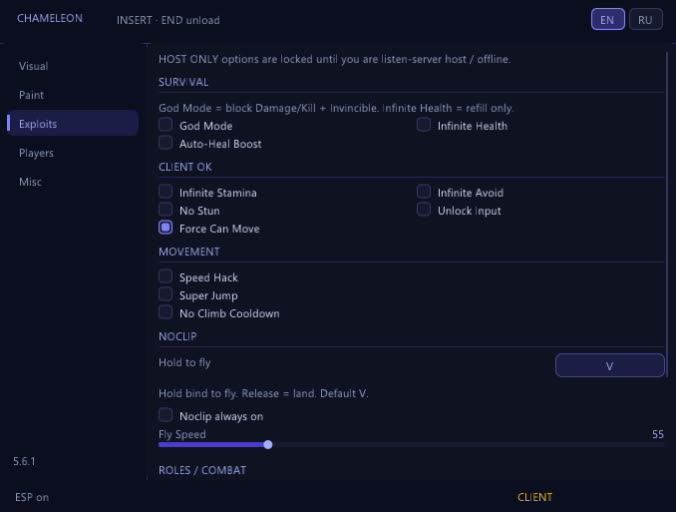Enable Noclip always on
The width and height of the screenshot is (676, 512).
(x=166, y=415)
